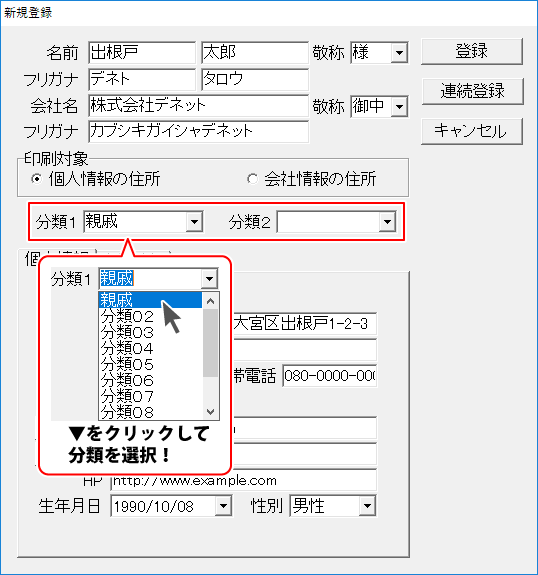Choose 分類02 in the dropdown list
This screenshot has width=538, height=575.
(150, 316)
